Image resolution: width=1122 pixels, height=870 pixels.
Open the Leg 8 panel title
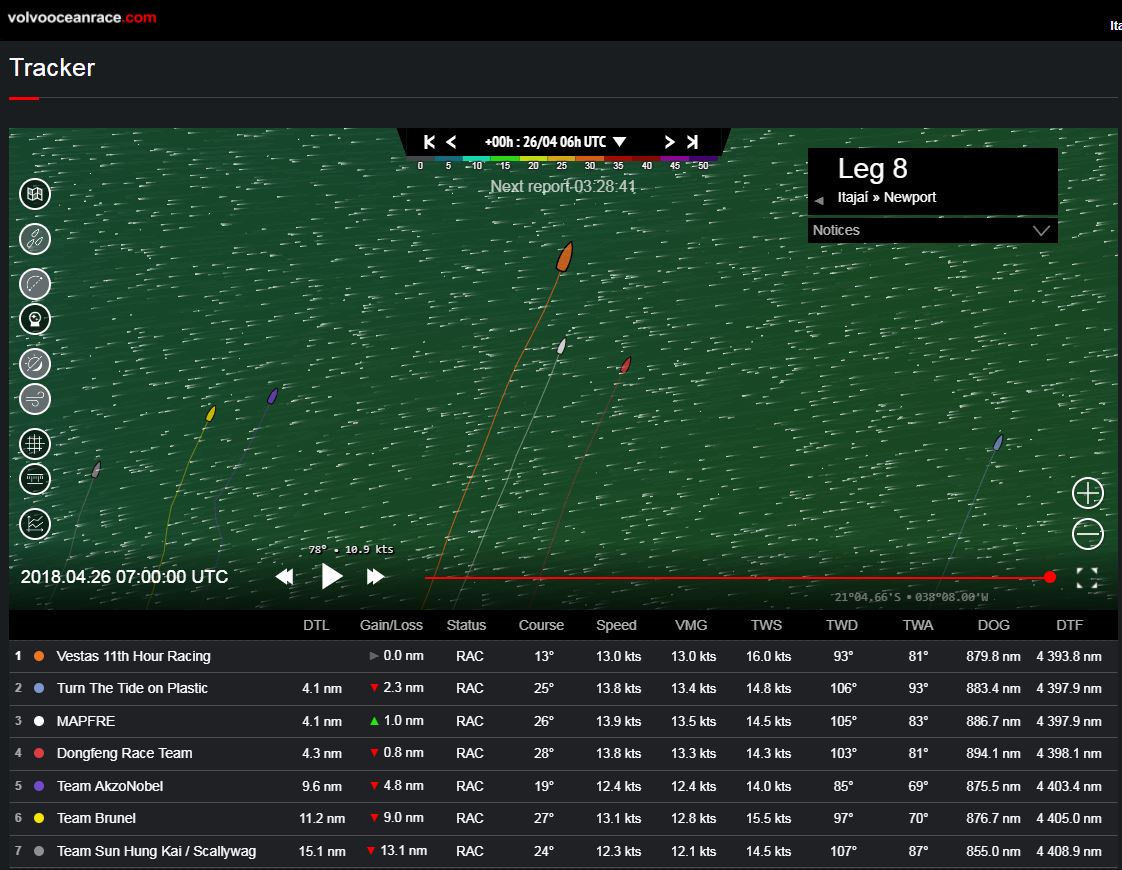click(872, 169)
